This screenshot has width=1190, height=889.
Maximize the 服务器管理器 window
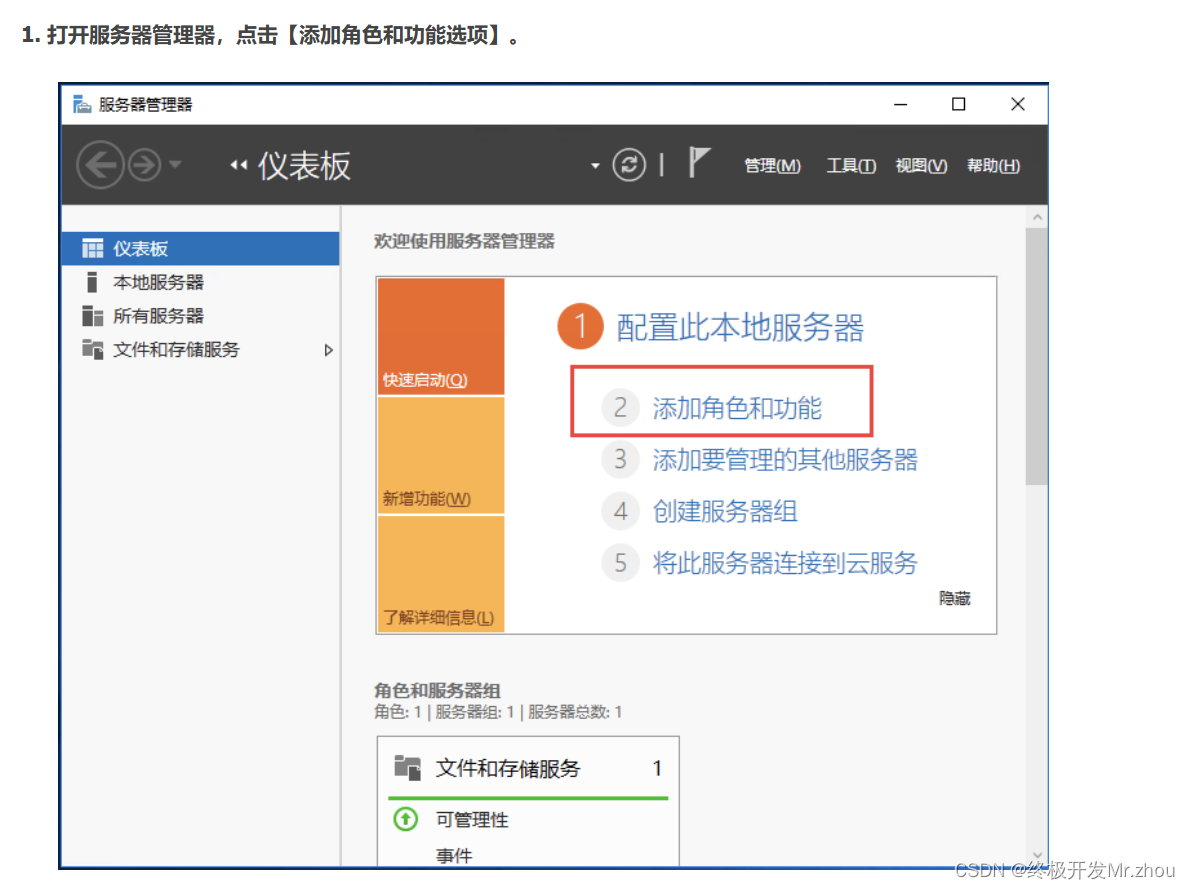(x=959, y=104)
